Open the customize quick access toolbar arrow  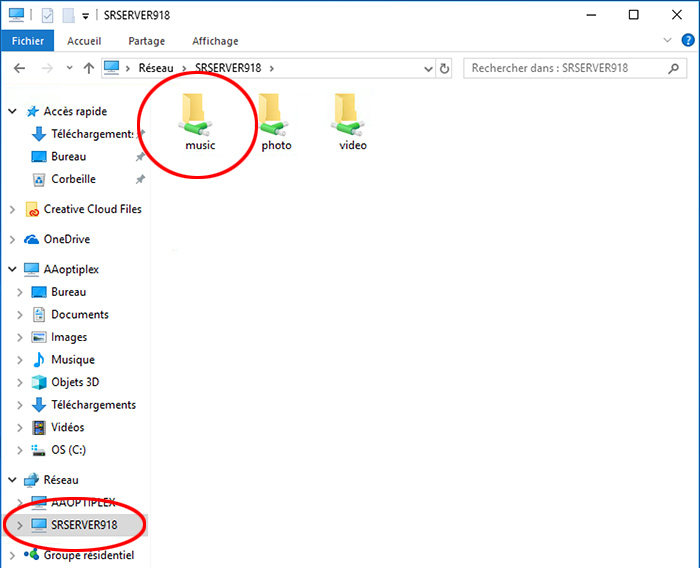pyautogui.click(x=85, y=16)
